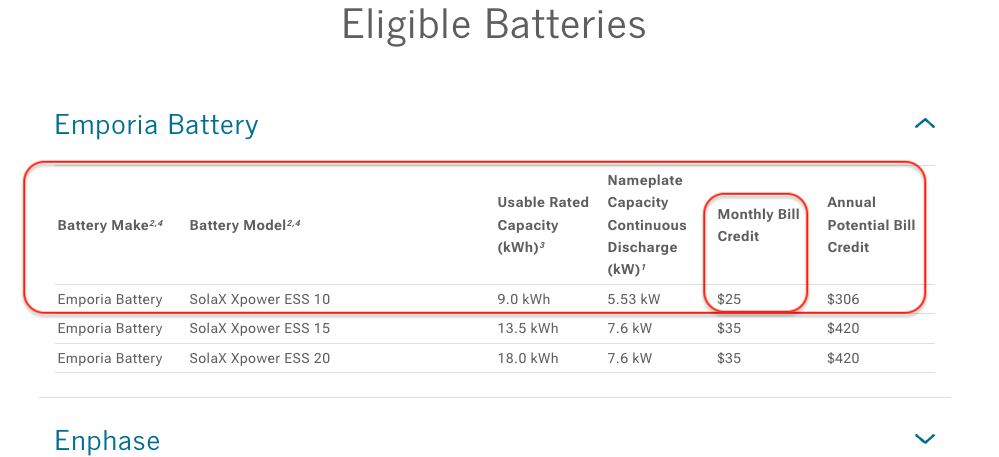Click the Enphase accordion heading
This screenshot has height=457, width=999.
click(107, 440)
